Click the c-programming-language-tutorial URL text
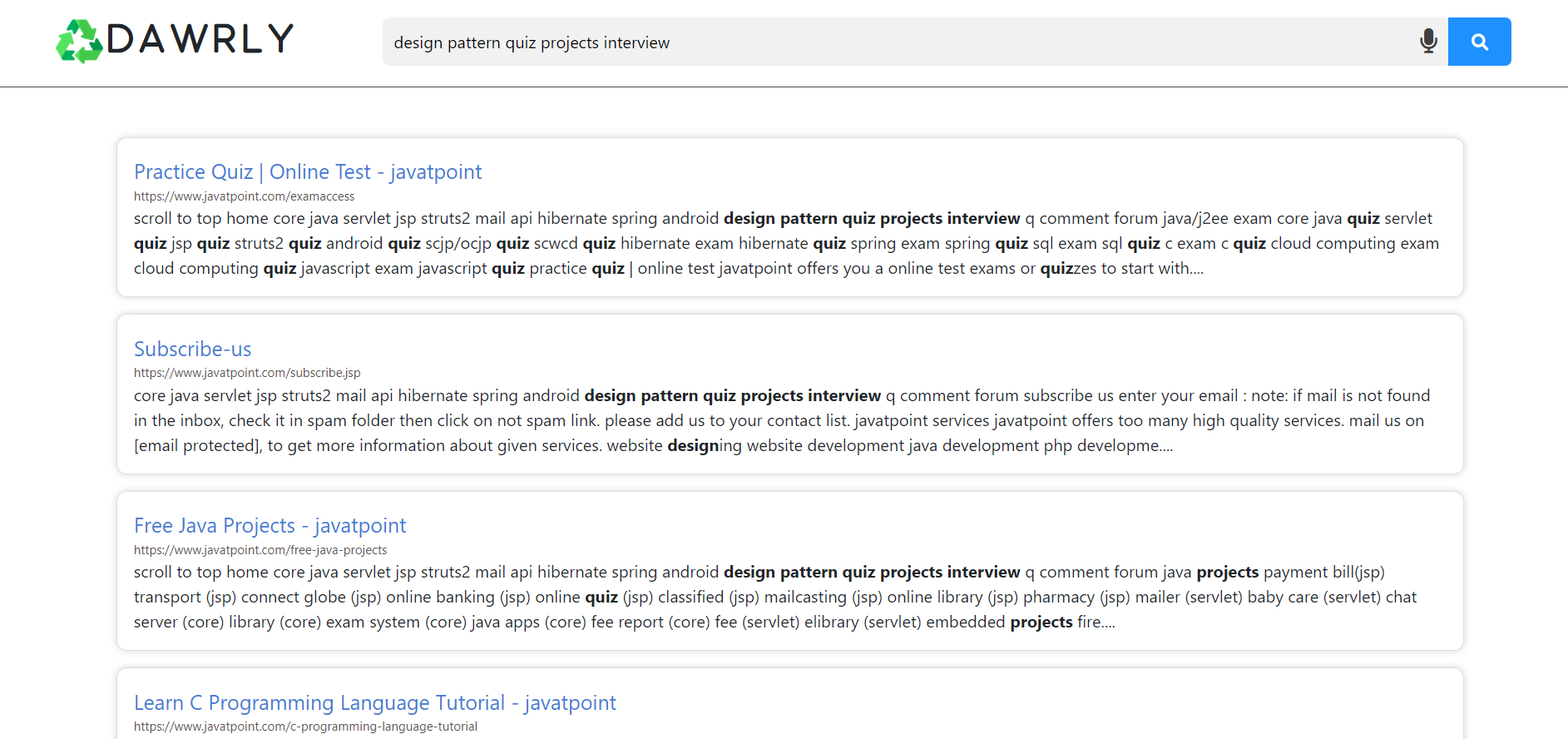 pyautogui.click(x=306, y=727)
